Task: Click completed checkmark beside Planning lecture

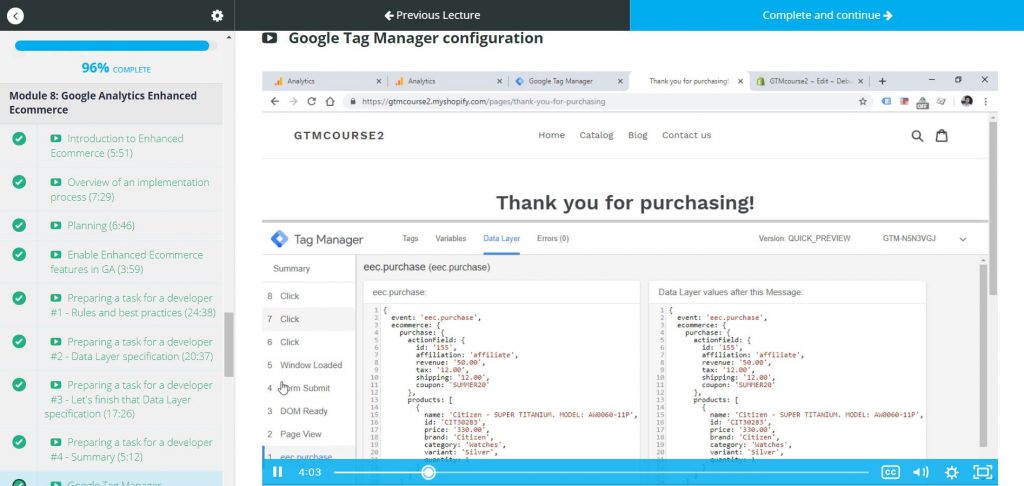Action: tap(20, 225)
